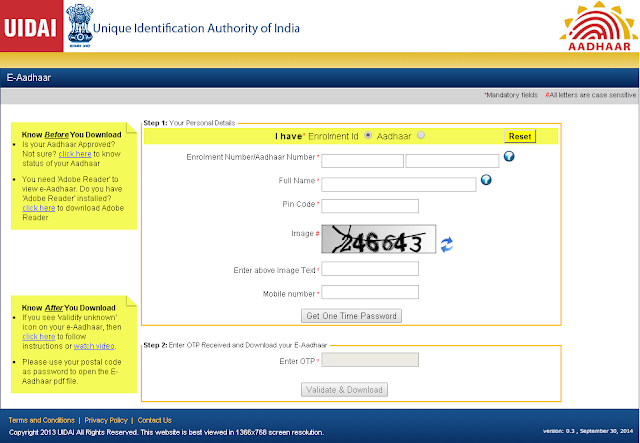Screen dimensions: 640x443
Task: Focus the Pin Code input field
Action: click(x=370, y=206)
